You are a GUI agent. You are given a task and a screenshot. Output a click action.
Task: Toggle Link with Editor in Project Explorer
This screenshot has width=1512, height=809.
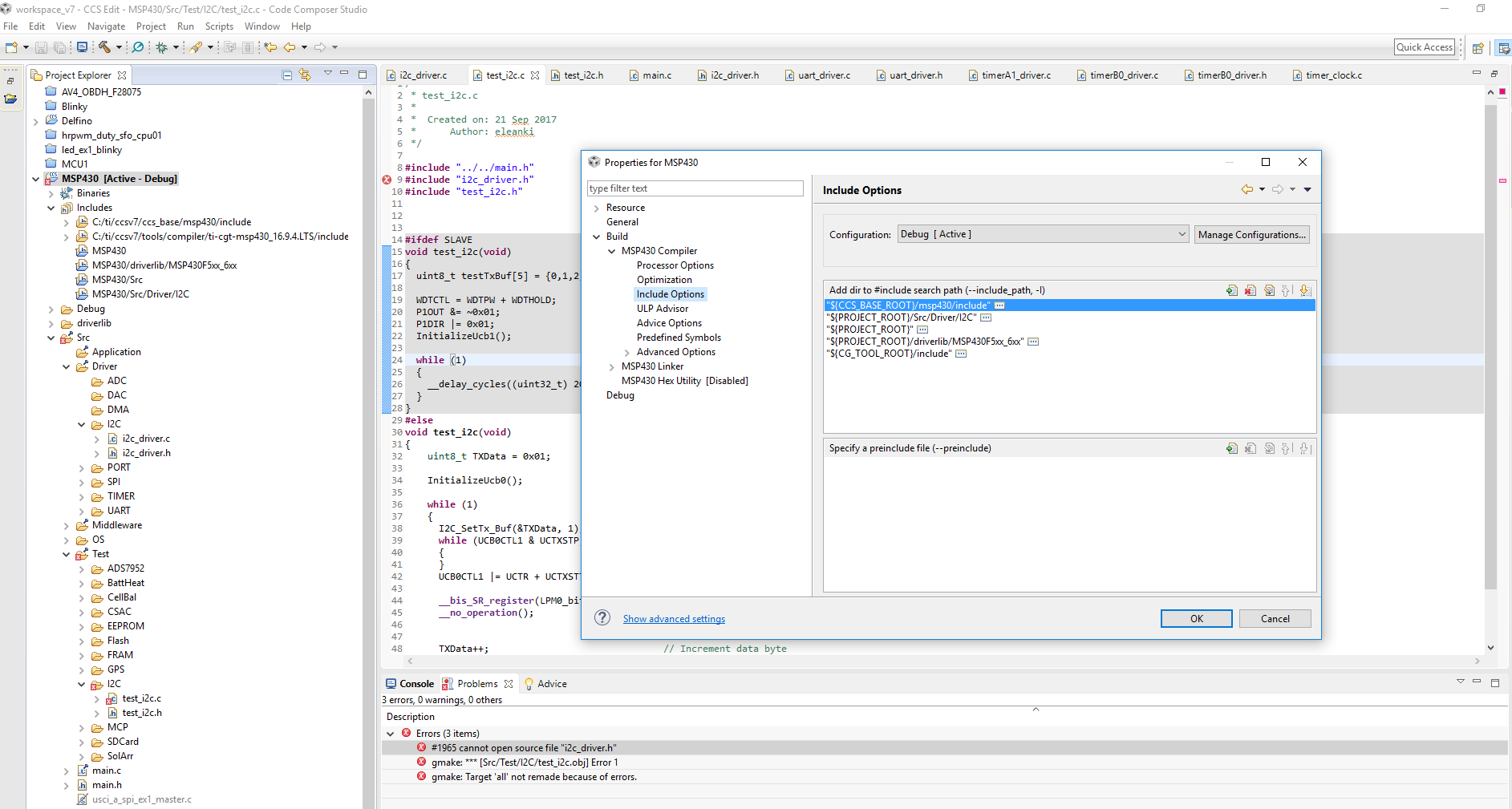click(x=305, y=75)
